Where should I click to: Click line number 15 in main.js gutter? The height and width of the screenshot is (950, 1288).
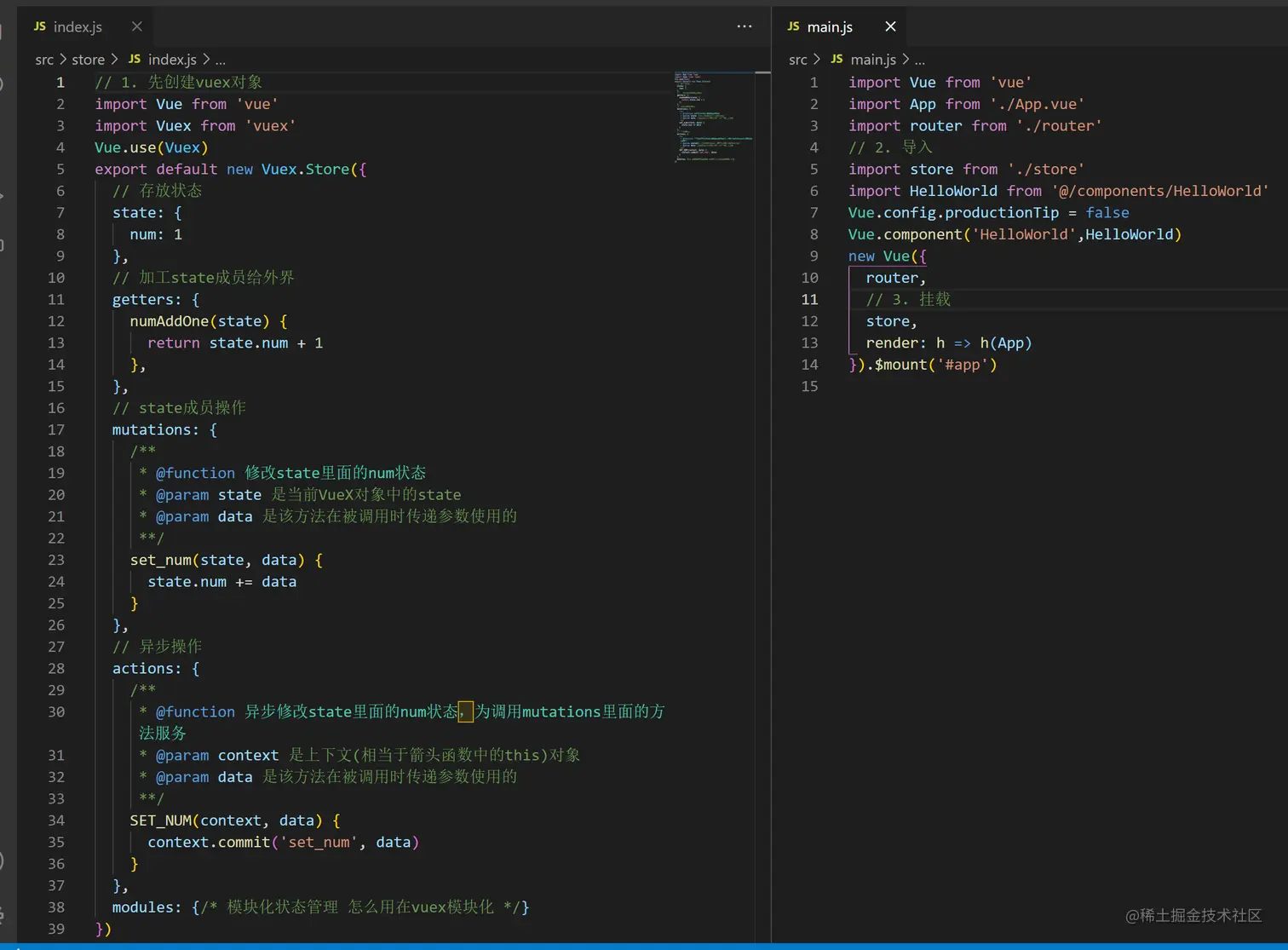809,387
